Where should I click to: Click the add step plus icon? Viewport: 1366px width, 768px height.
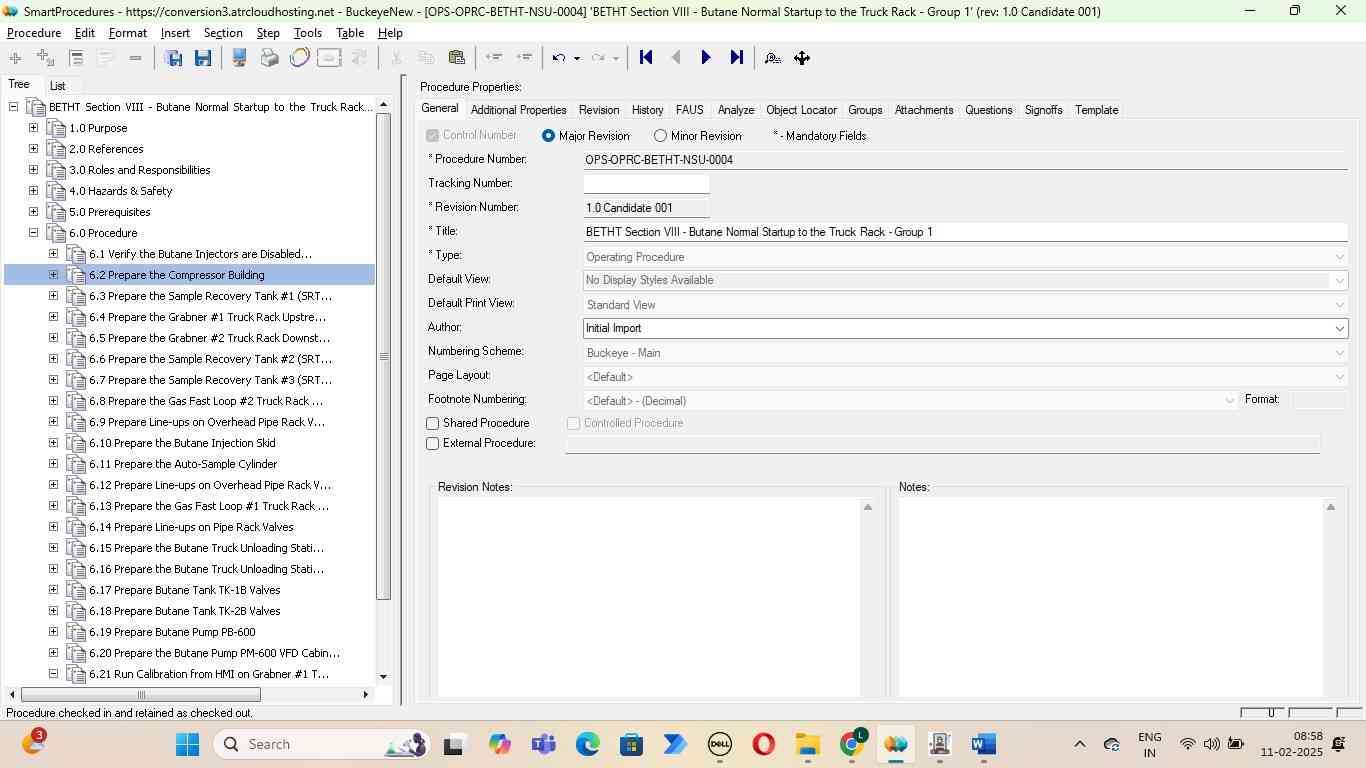click(x=15, y=58)
